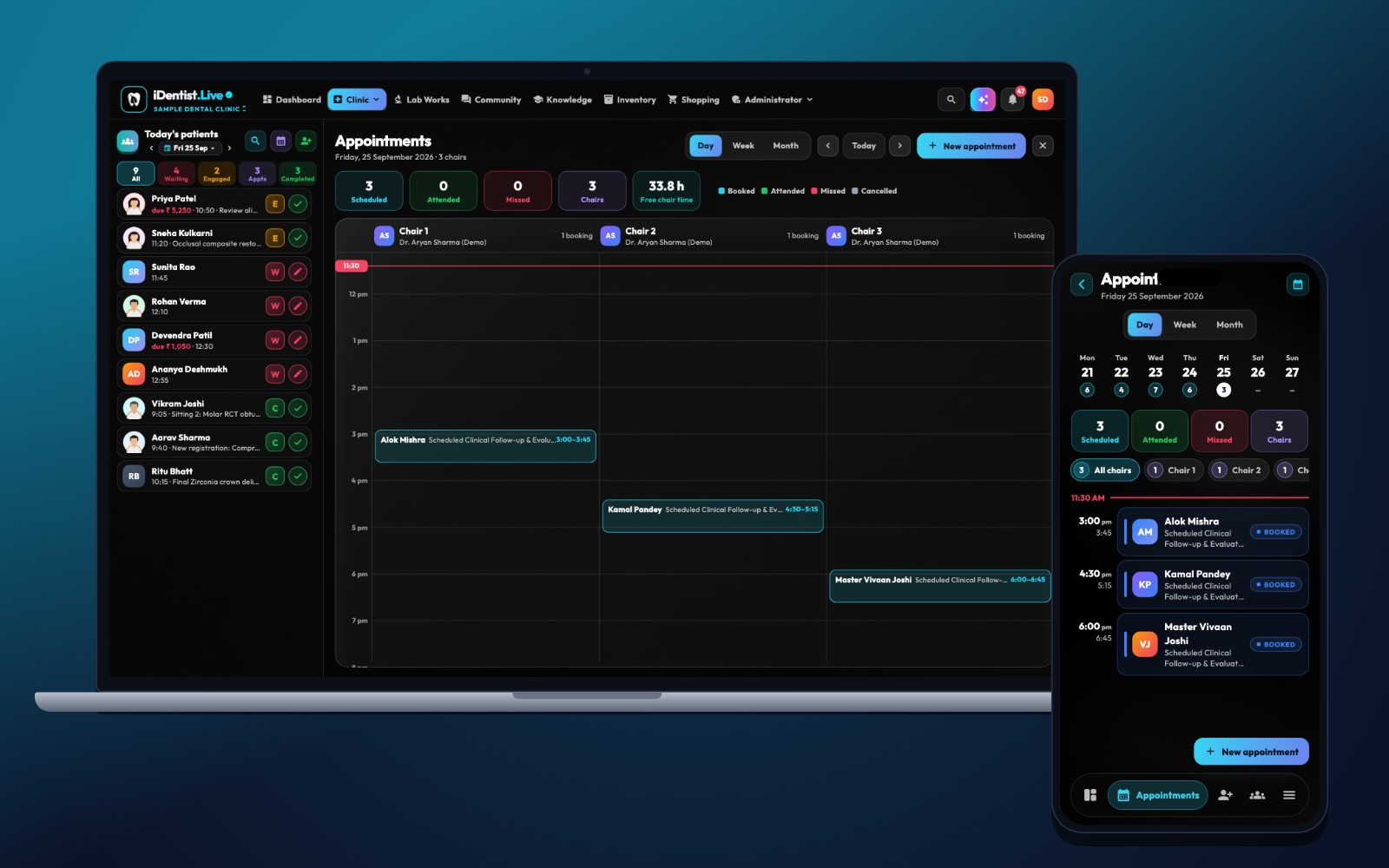Viewport: 1389px width, 868px height.
Task: Toggle Ritu Bhatt's C status badge
Action: pyautogui.click(x=275, y=476)
